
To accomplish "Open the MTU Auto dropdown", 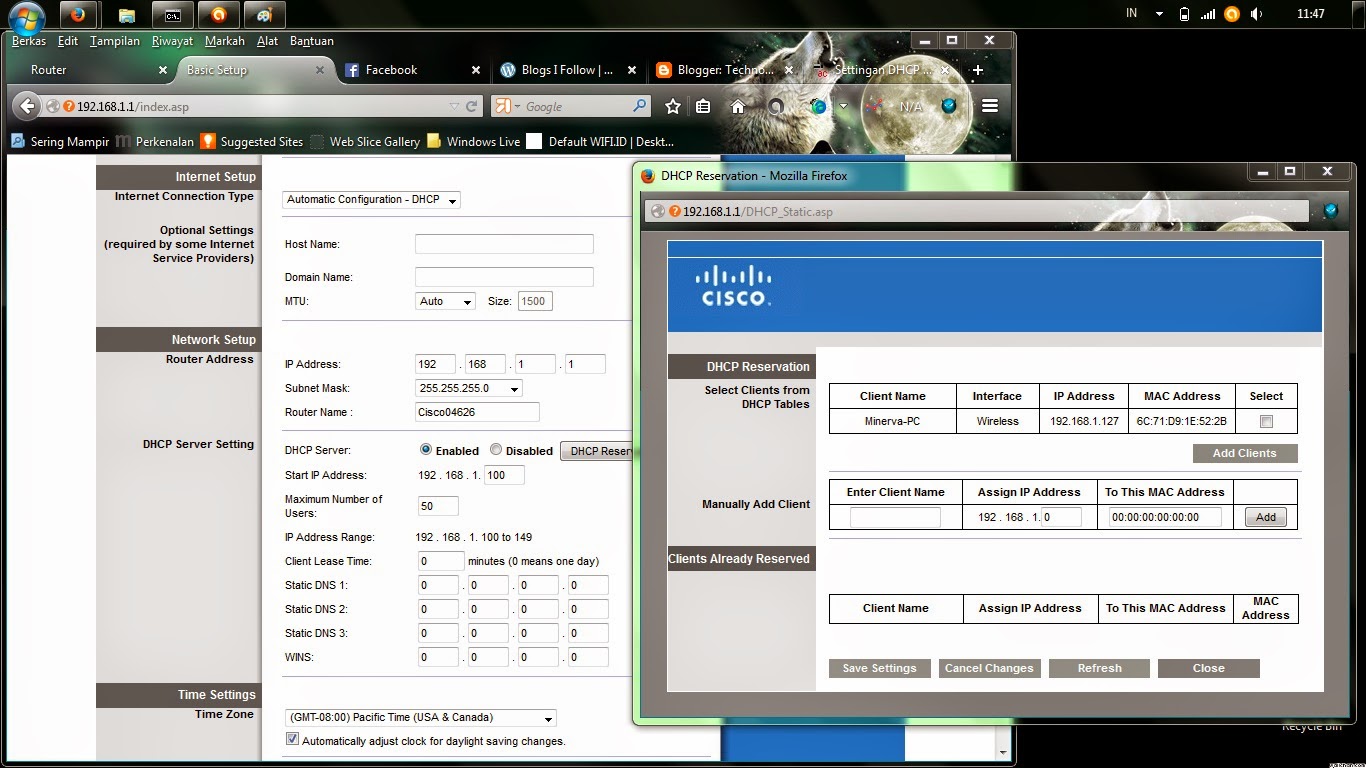I will [445, 301].
